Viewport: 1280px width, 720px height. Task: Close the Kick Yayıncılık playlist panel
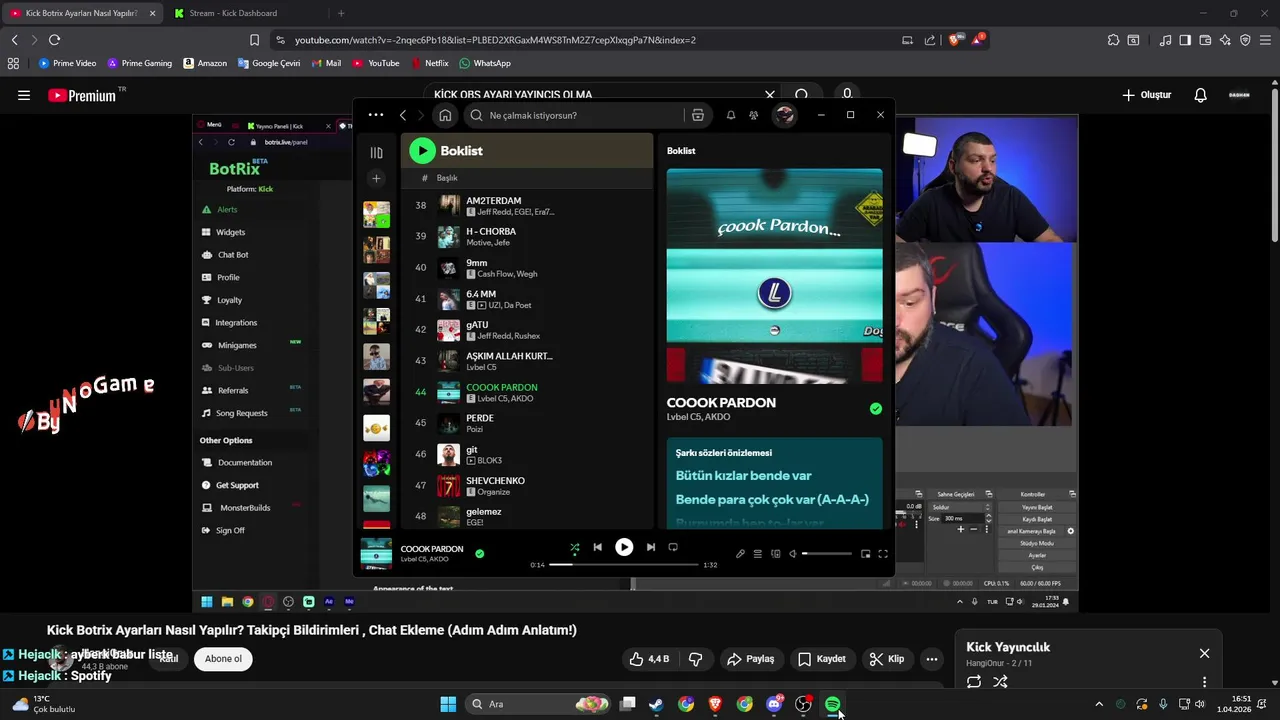pyautogui.click(x=1204, y=653)
